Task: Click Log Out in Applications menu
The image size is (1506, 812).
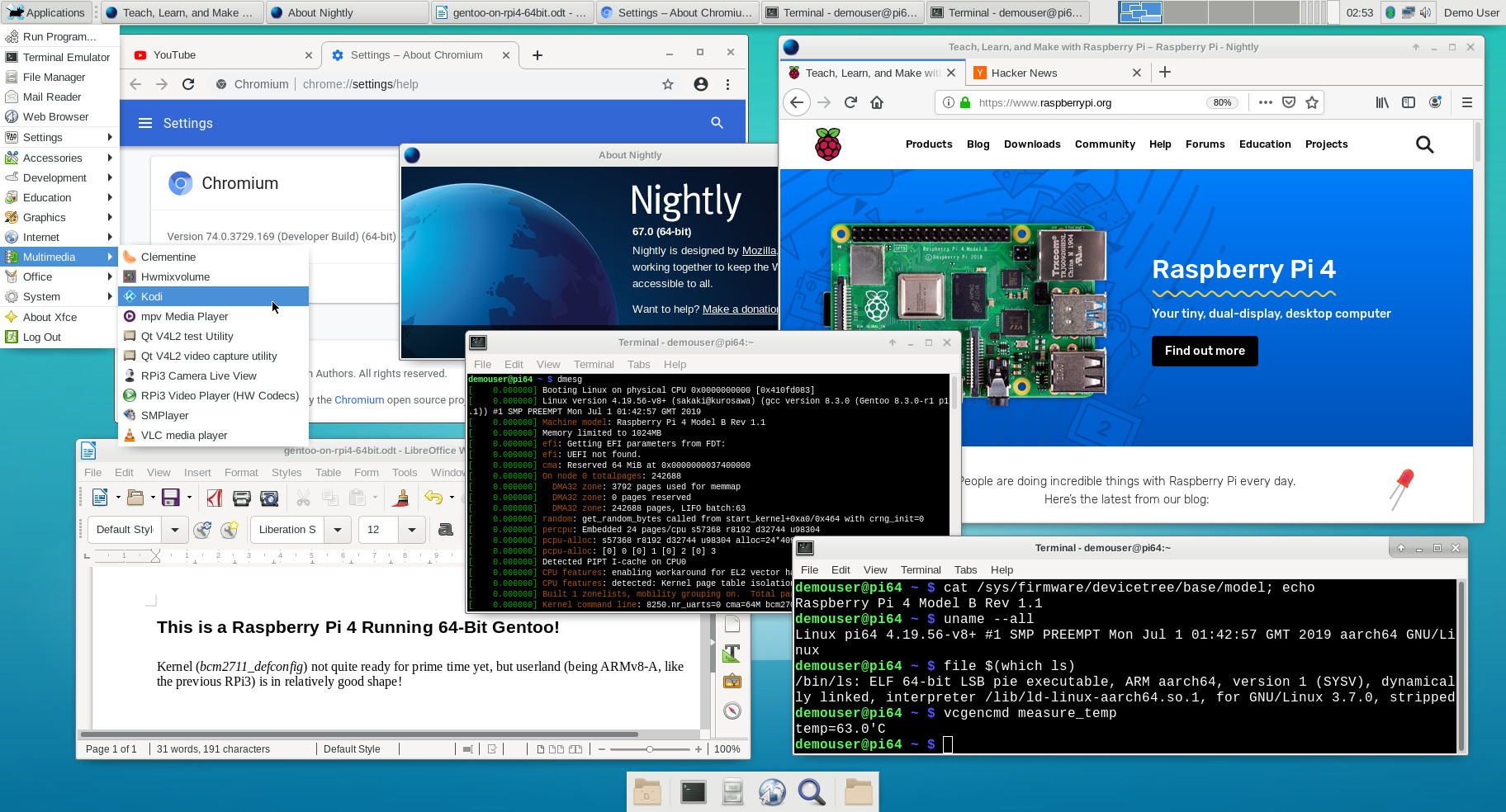Action: (59, 337)
